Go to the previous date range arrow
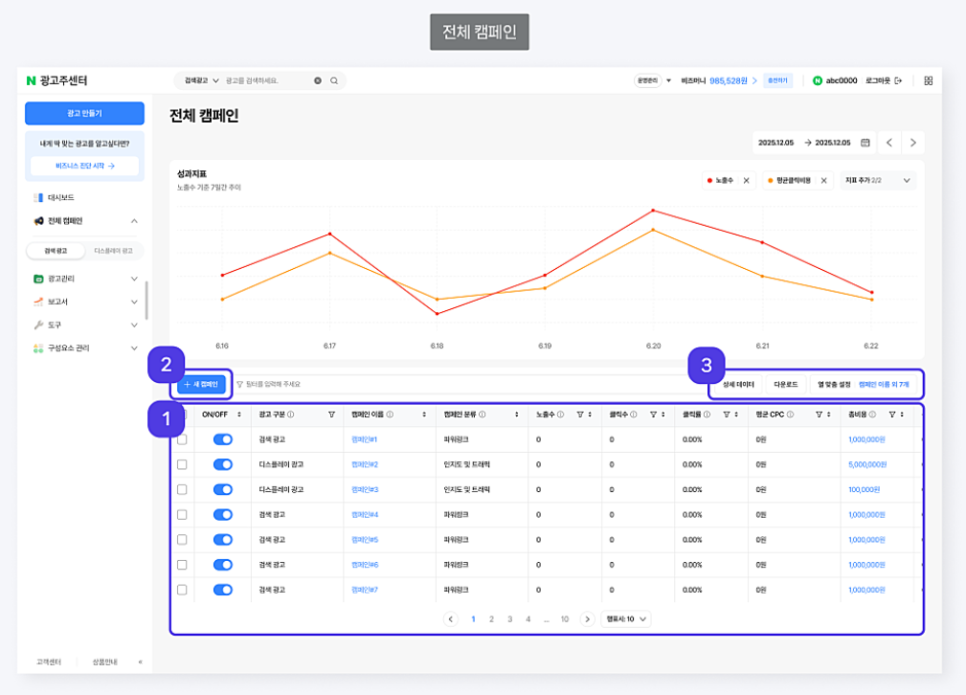 tap(889, 142)
